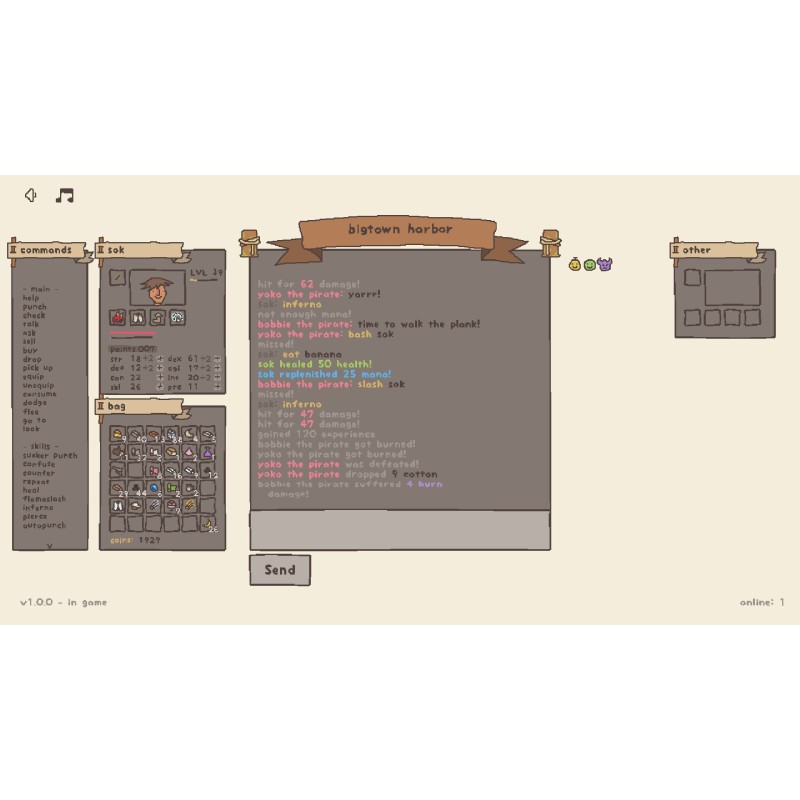Click the purple devil face icon
Image resolution: width=800 pixels, height=800 pixels.
pyautogui.click(x=605, y=265)
